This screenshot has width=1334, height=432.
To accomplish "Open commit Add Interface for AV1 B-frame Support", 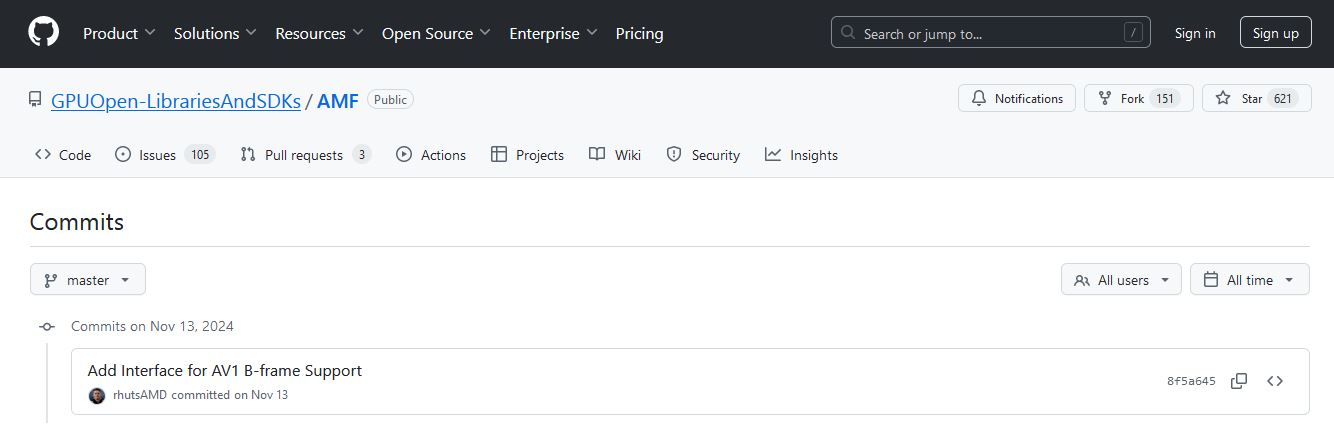I will pos(225,371).
